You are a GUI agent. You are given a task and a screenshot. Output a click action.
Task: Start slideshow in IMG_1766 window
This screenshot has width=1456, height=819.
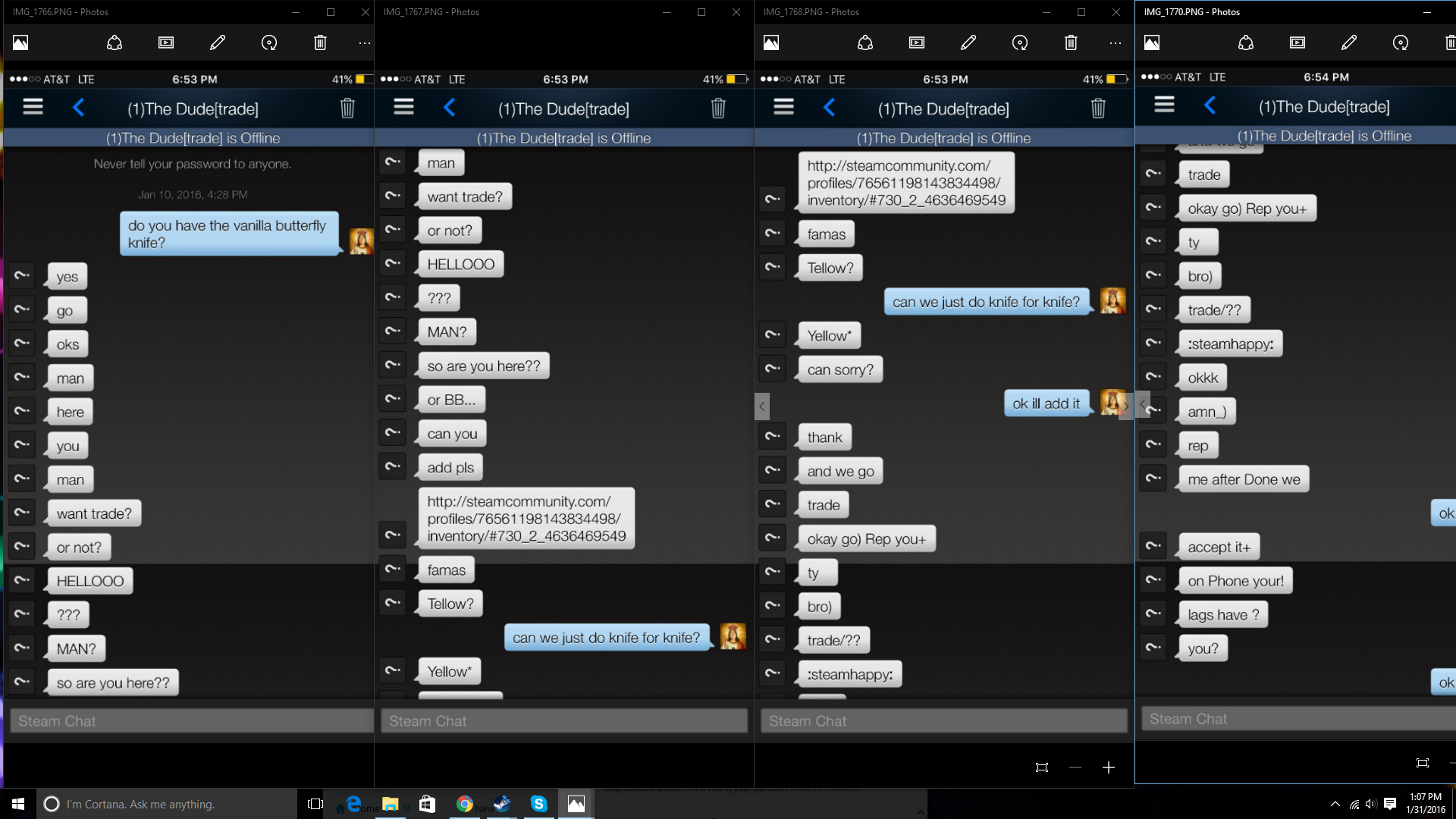point(166,42)
